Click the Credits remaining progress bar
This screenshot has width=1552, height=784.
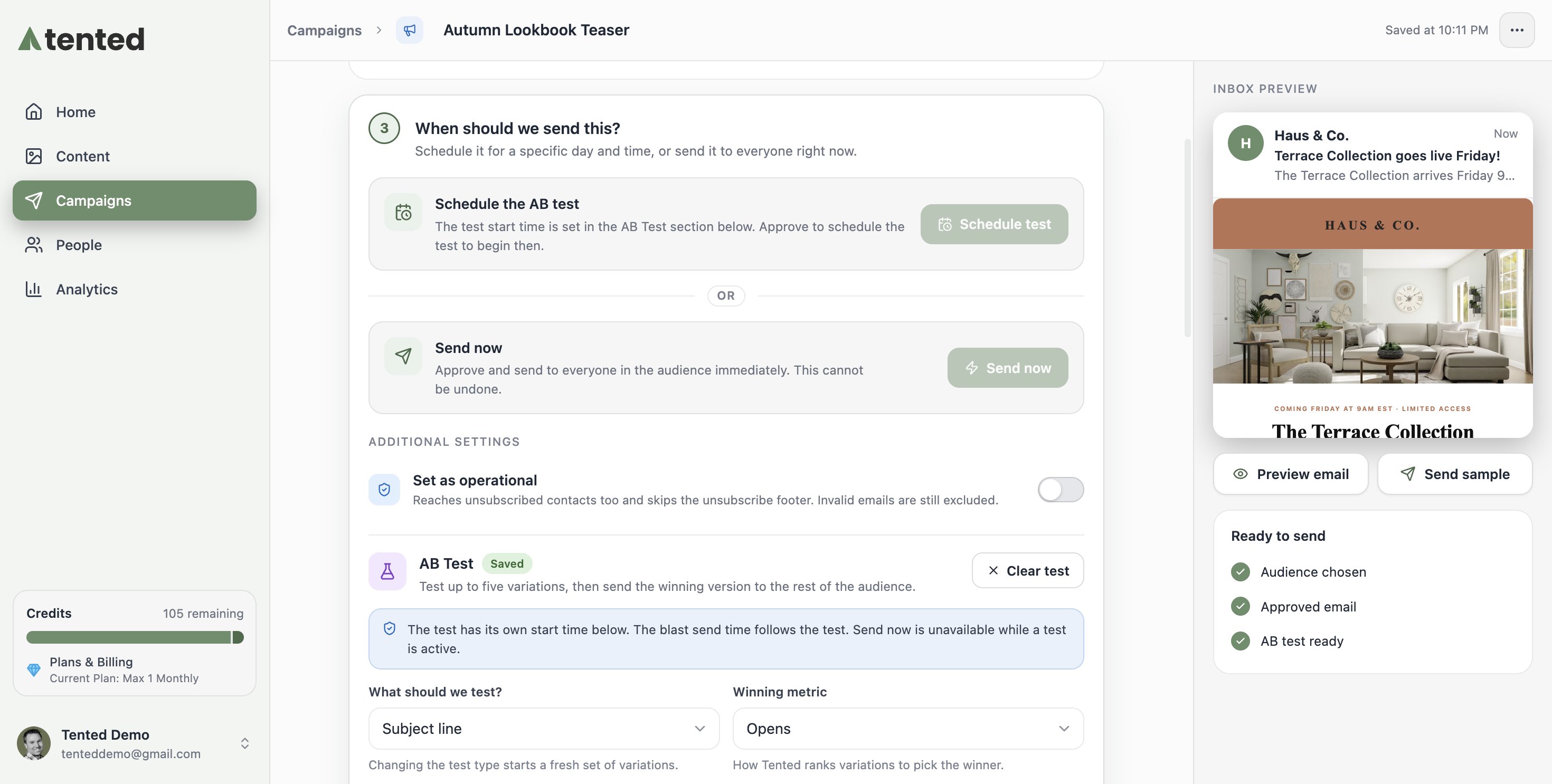tap(135, 637)
